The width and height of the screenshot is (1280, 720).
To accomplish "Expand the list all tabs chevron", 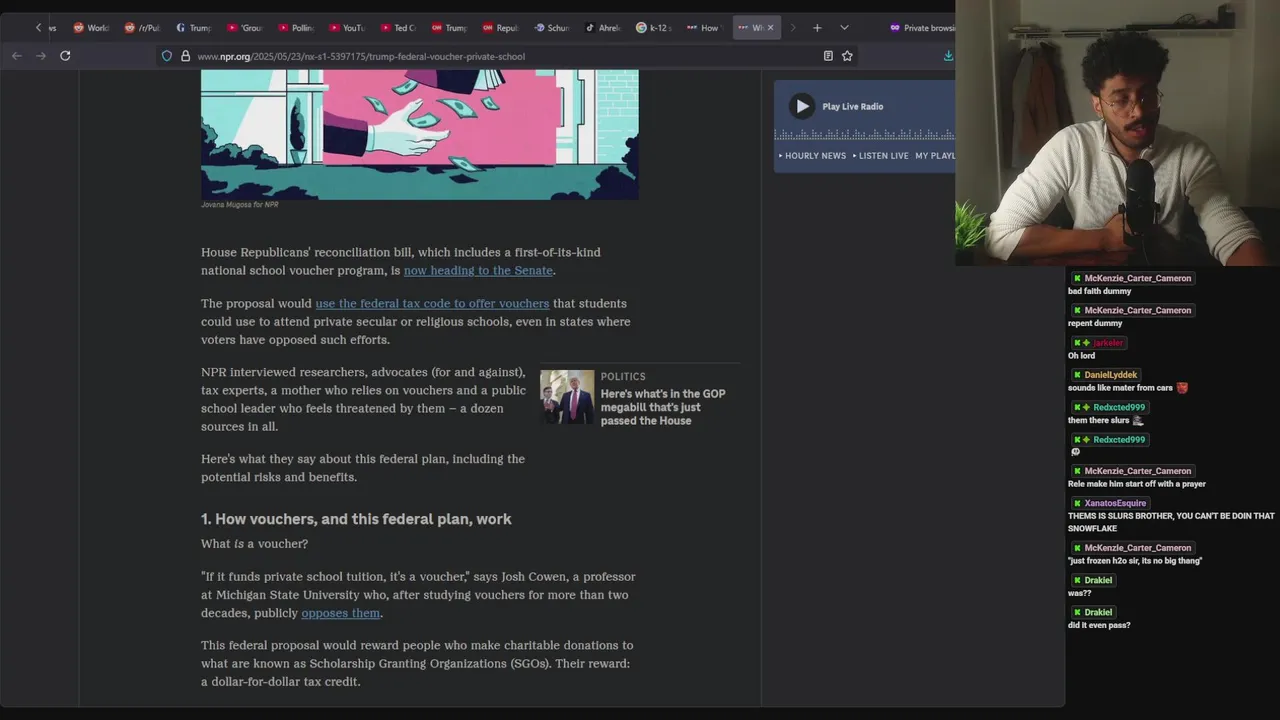I will coord(844,28).
